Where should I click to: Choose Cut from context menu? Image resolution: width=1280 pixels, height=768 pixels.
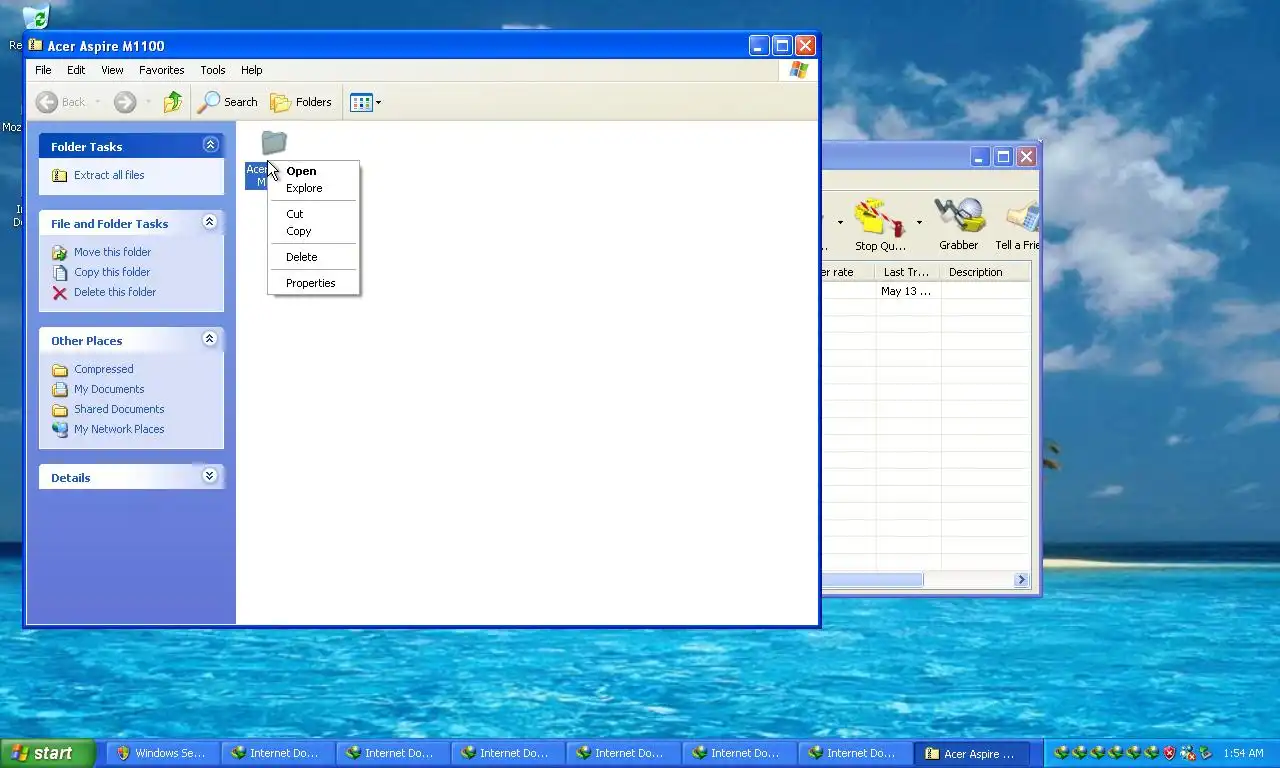click(x=314, y=214)
